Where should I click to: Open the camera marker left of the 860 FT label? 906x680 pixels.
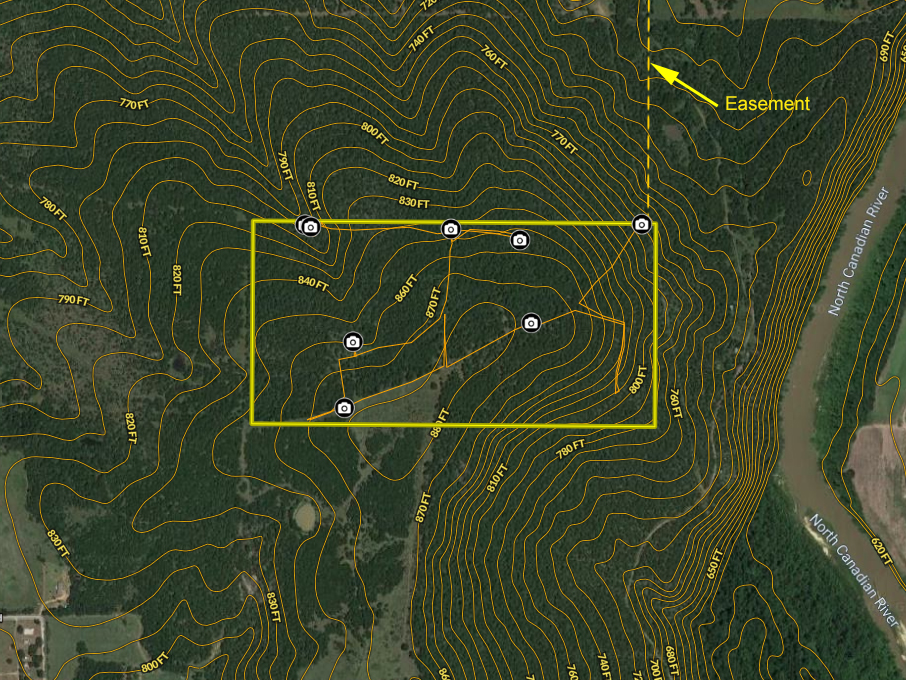(352, 342)
